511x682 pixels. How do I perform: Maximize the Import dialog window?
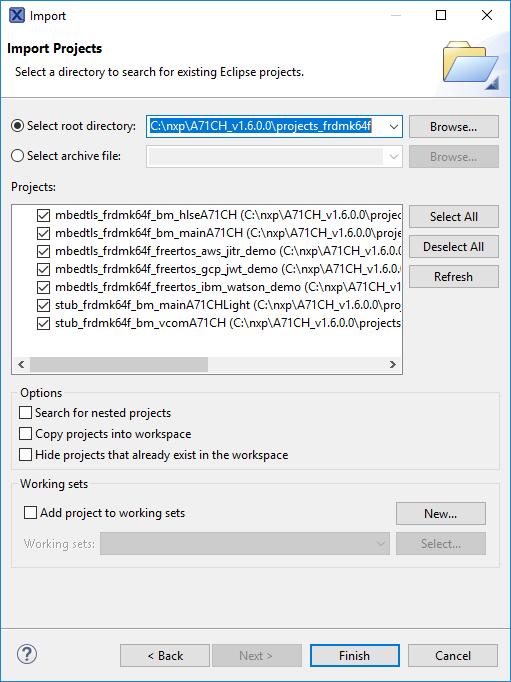point(441,15)
